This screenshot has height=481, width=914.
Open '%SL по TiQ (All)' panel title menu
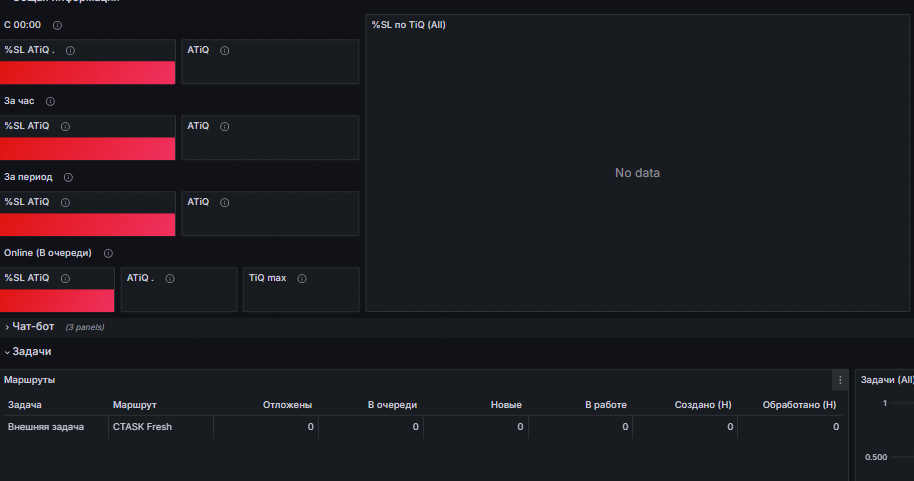point(409,25)
